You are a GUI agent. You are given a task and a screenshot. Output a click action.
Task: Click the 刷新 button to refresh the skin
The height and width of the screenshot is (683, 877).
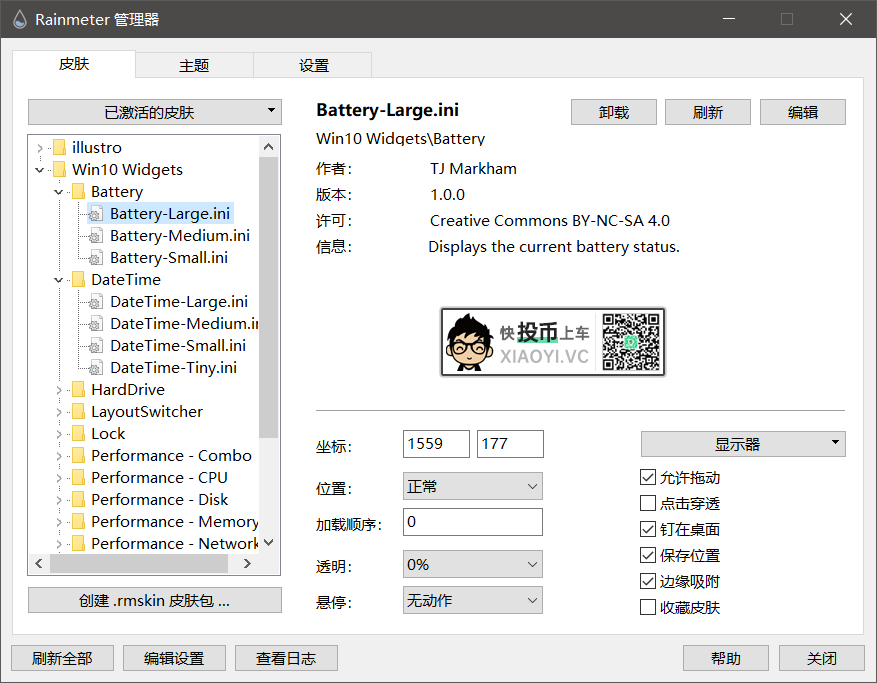pos(707,112)
